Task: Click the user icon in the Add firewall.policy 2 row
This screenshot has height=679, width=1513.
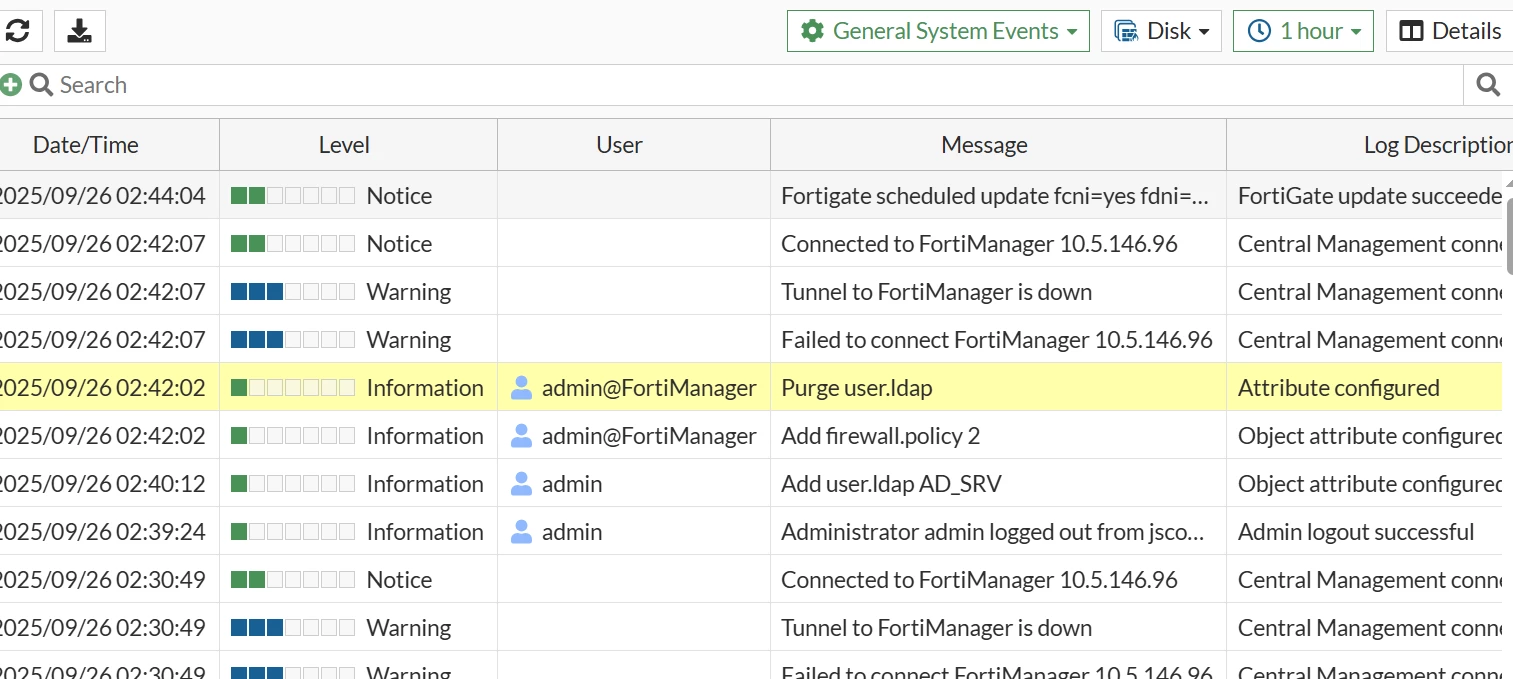Action: tap(521, 436)
